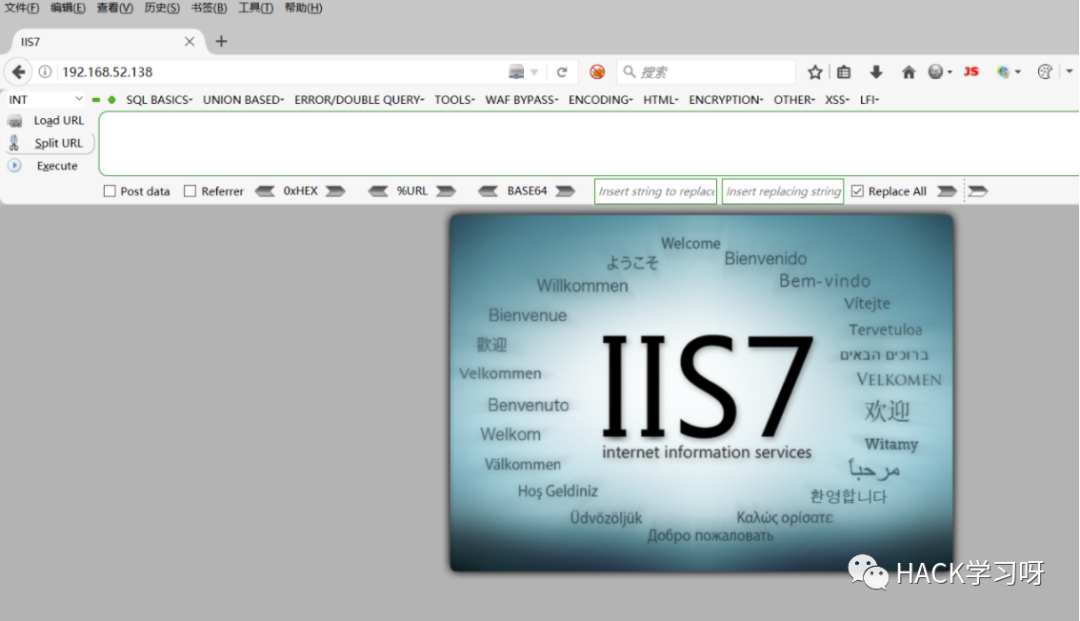
Task: Click the green circle HackBar icon
Action: pyautogui.click(x=112, y=100)
